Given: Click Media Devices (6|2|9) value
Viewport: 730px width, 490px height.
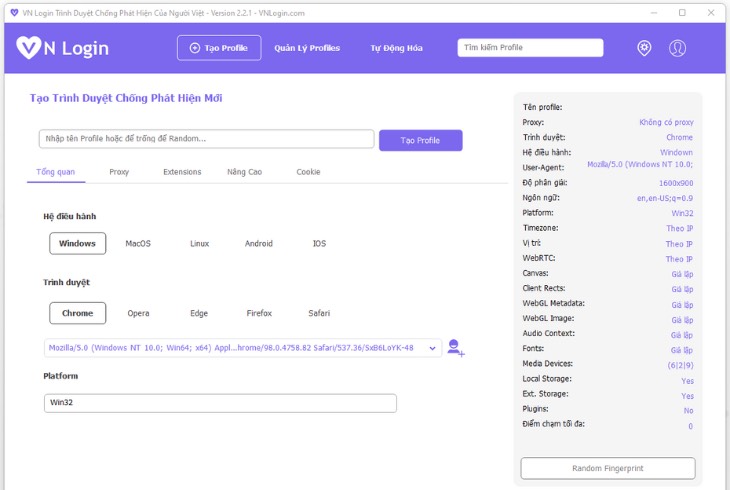Looking at the screenshot, I should [x=680, y=365].
